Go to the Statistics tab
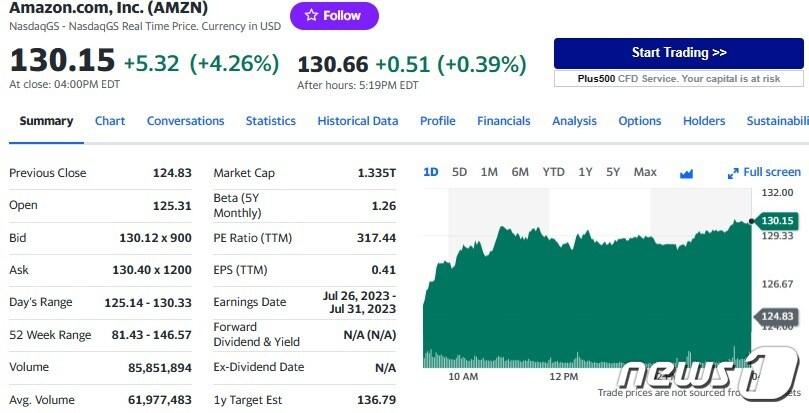 point(271,121)
